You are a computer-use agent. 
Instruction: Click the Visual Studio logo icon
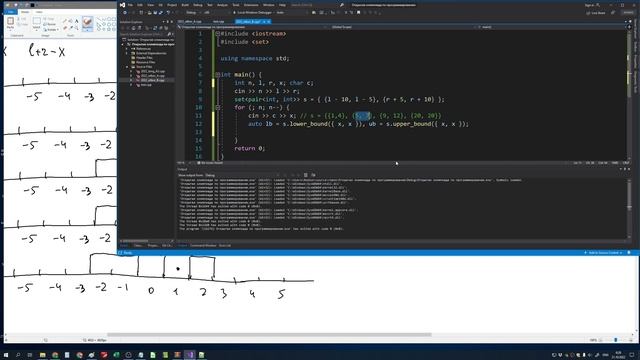point(122,5)
